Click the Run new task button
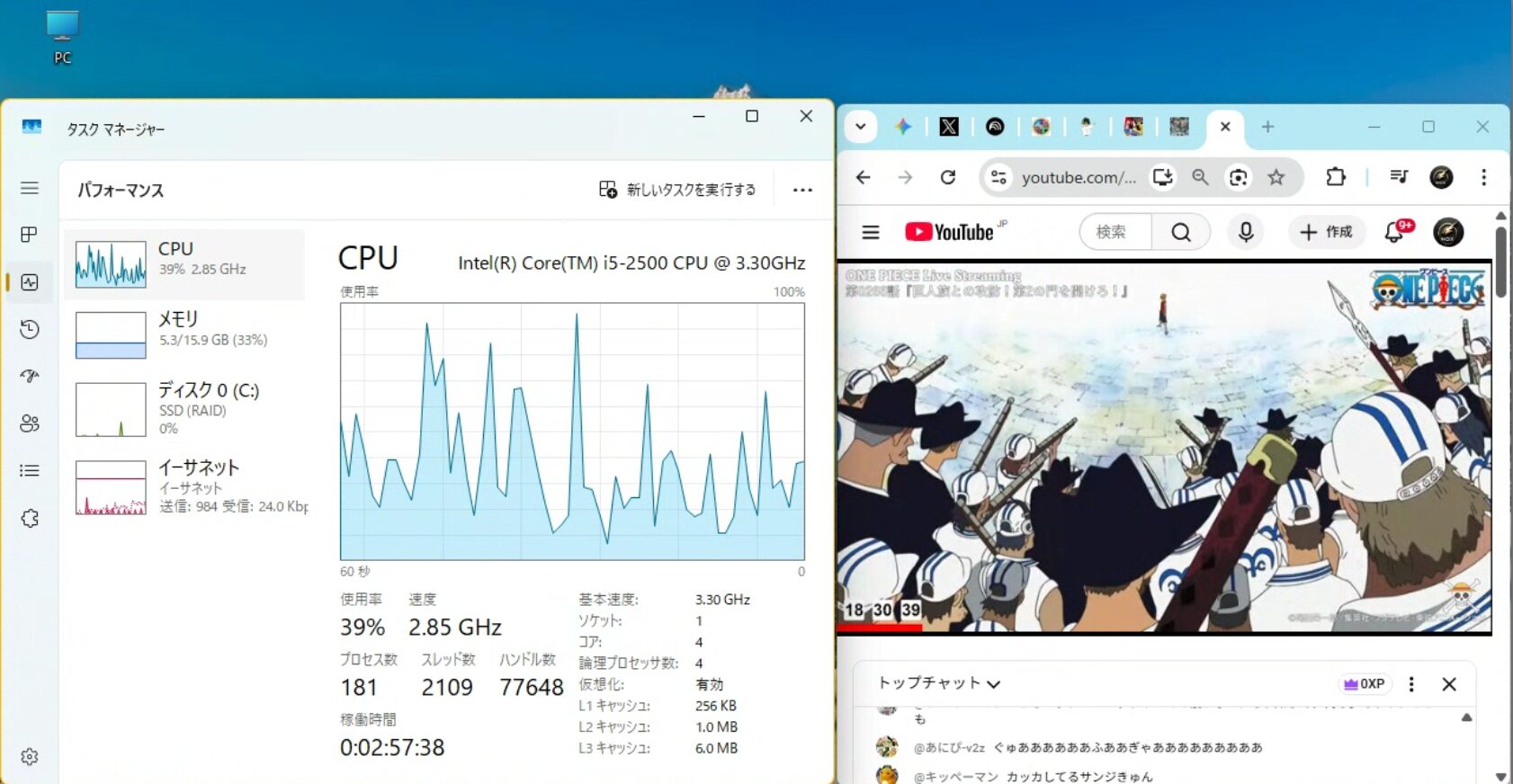Screen dimensions: 1513x784 click(x=677, y=190)
